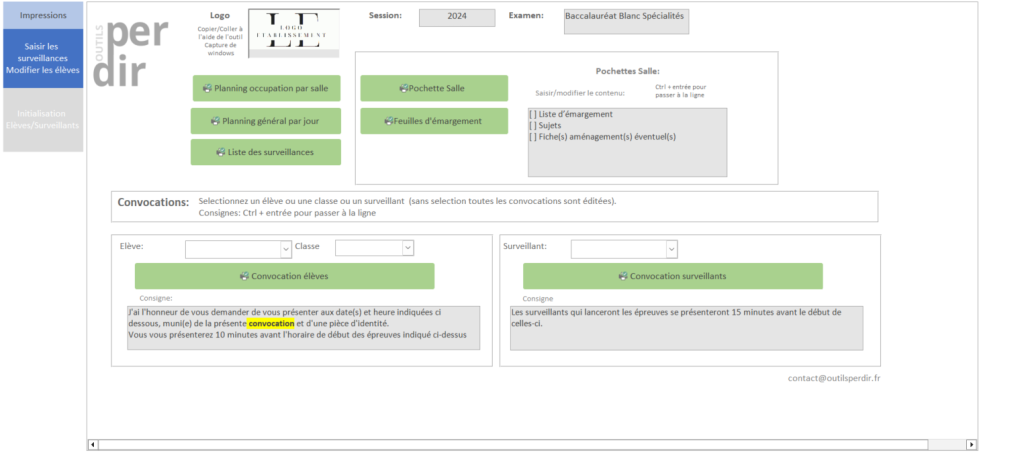1024x459 pixels.
Task: Click printer icon on Planning occupation par salle
Action: tap(207, 88)
